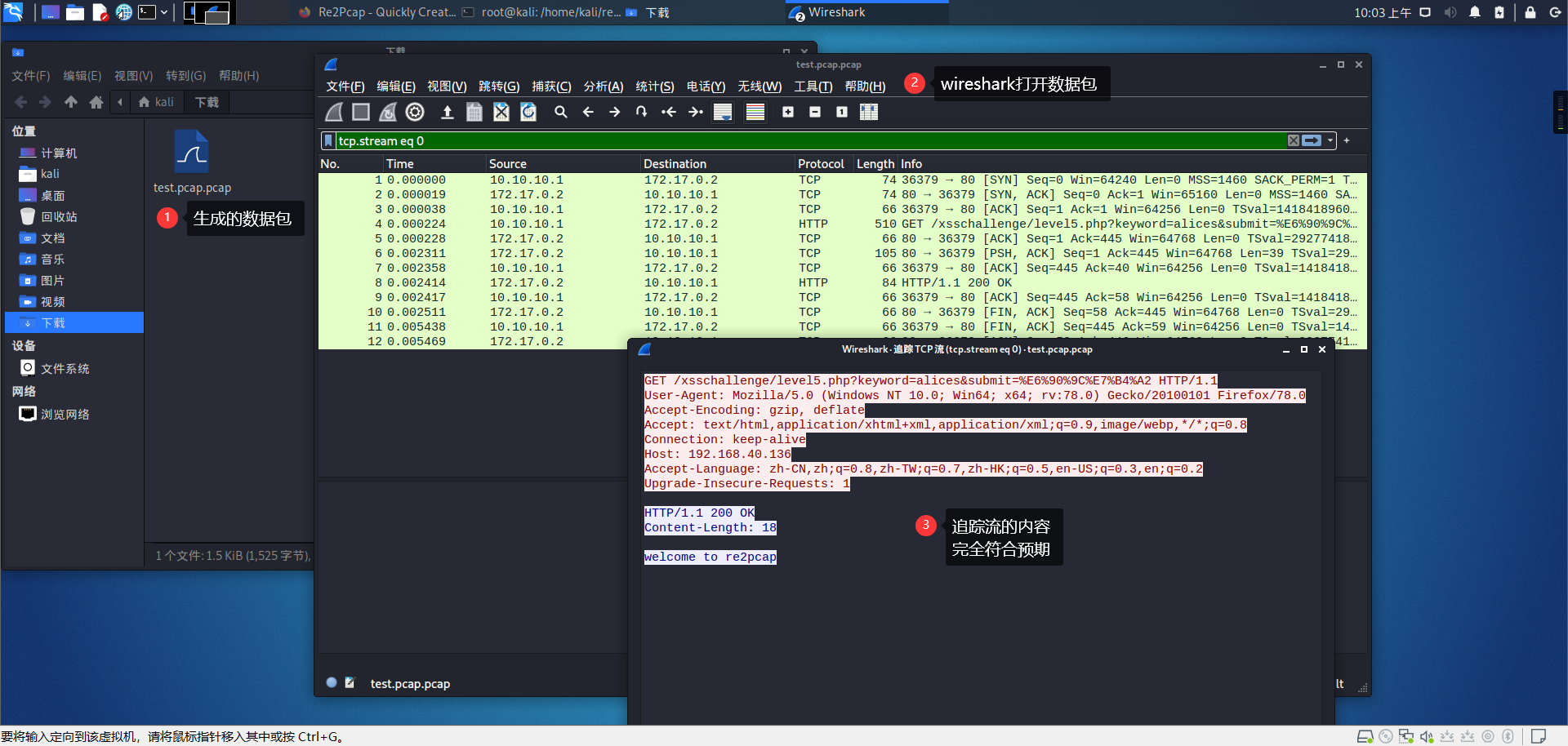
Task: Click the column-sizing toolbar icon
Action: click(x=869, y=112)
